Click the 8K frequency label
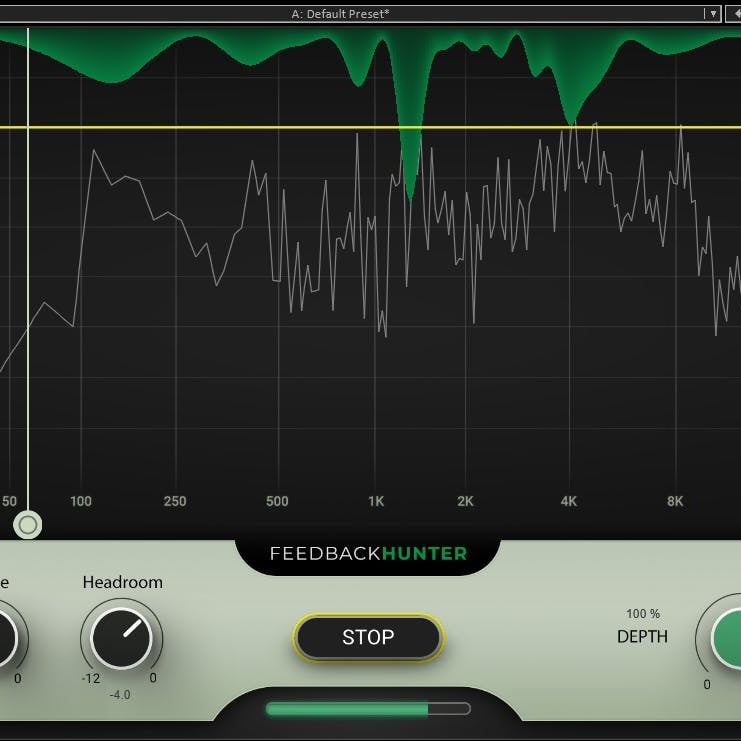Viewport: 741px width, 741px height. point(675,501)
